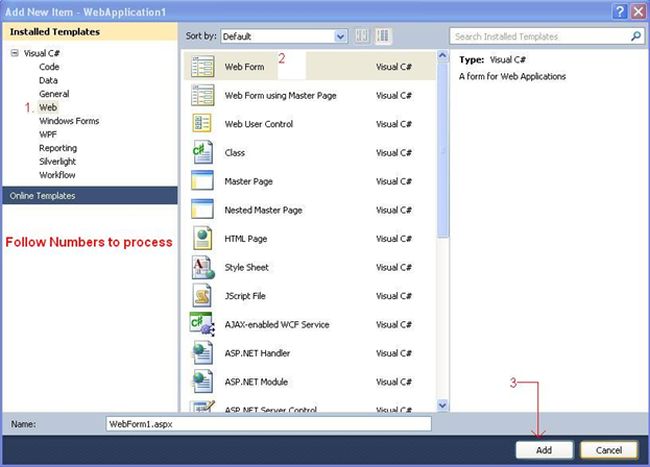Click the 'Nested Master Page' text
Screen dimensions: 650x467
(x=263, y=210)
